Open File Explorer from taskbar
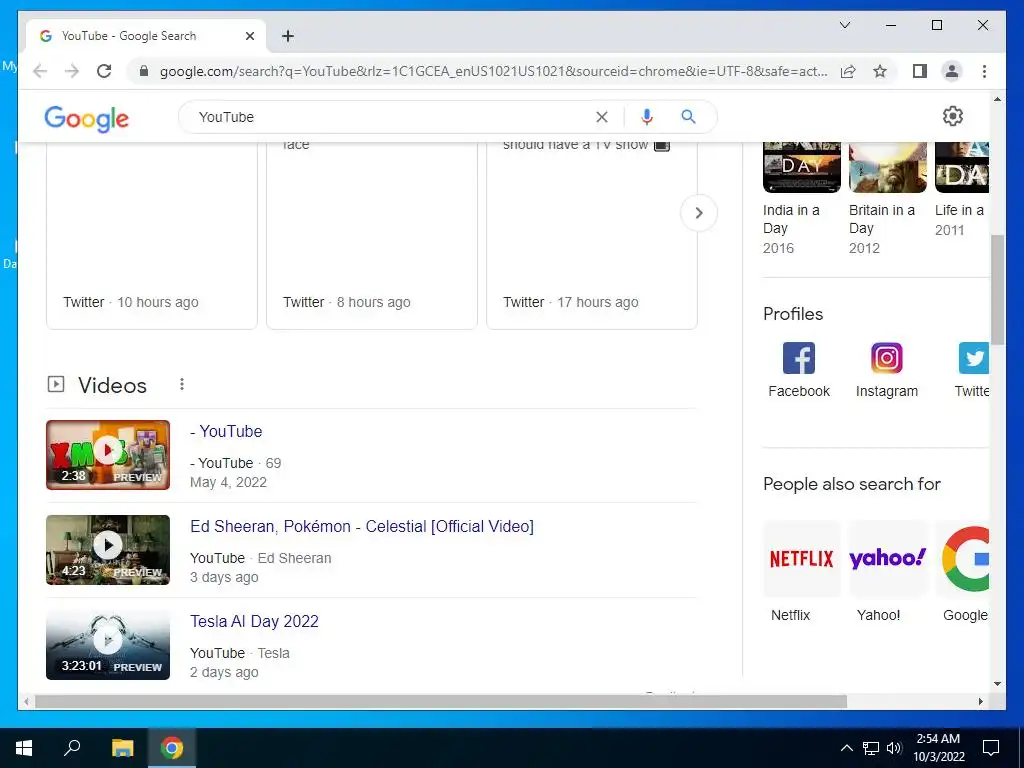 tap(122, 748)
